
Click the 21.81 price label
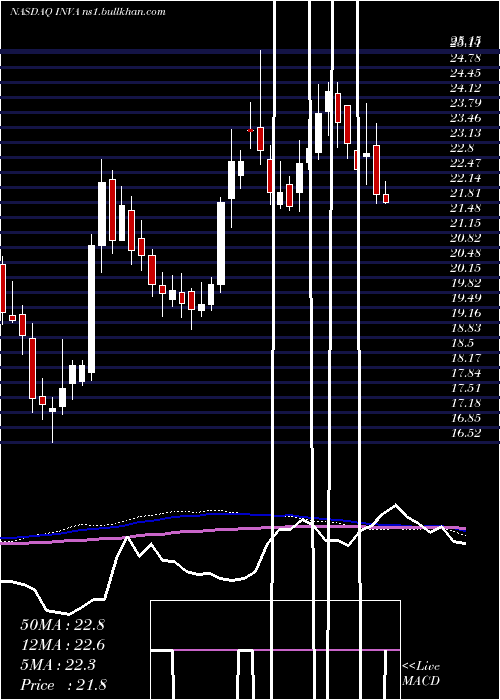[x=466, y=193]
